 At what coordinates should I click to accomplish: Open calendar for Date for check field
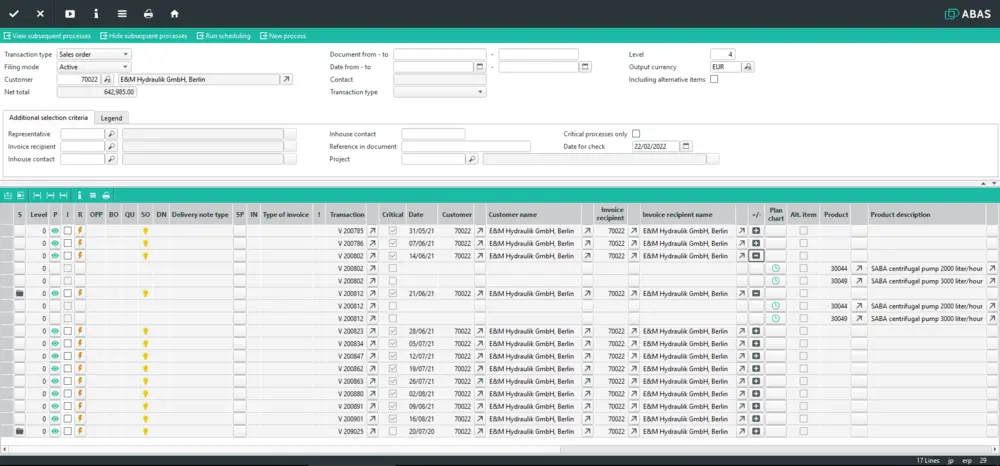click(686, 147)
